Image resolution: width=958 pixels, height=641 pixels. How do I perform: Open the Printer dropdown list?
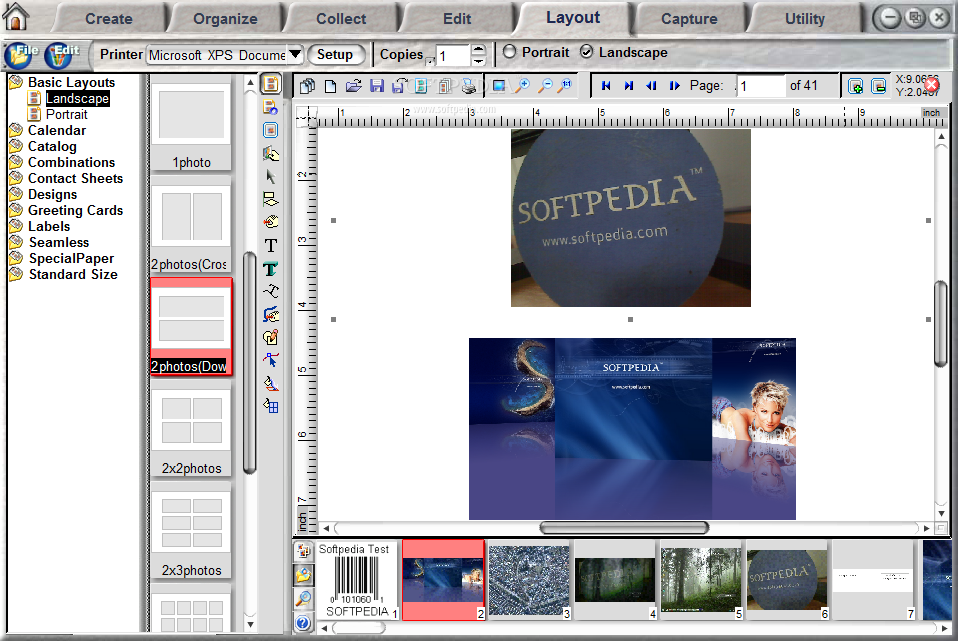pos(295,55)
